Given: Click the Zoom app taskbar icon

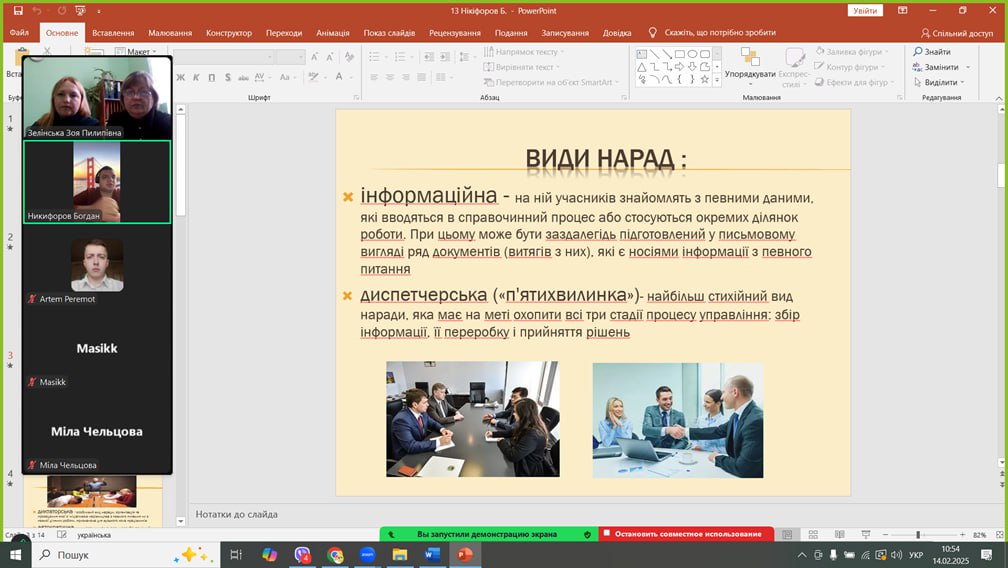Looking at the screenshot, I should pos(367,554).
